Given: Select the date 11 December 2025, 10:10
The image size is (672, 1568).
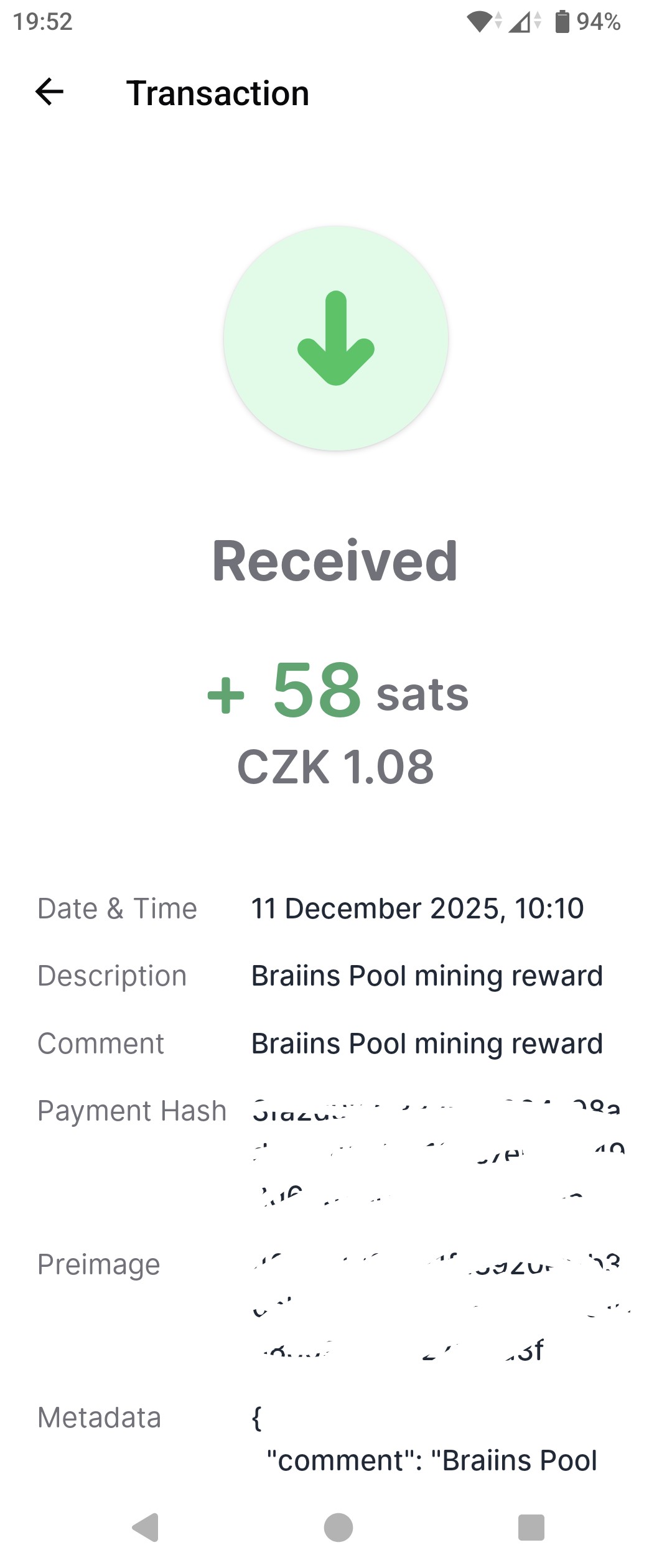Looking at the screenshot, I should point(417,908).
